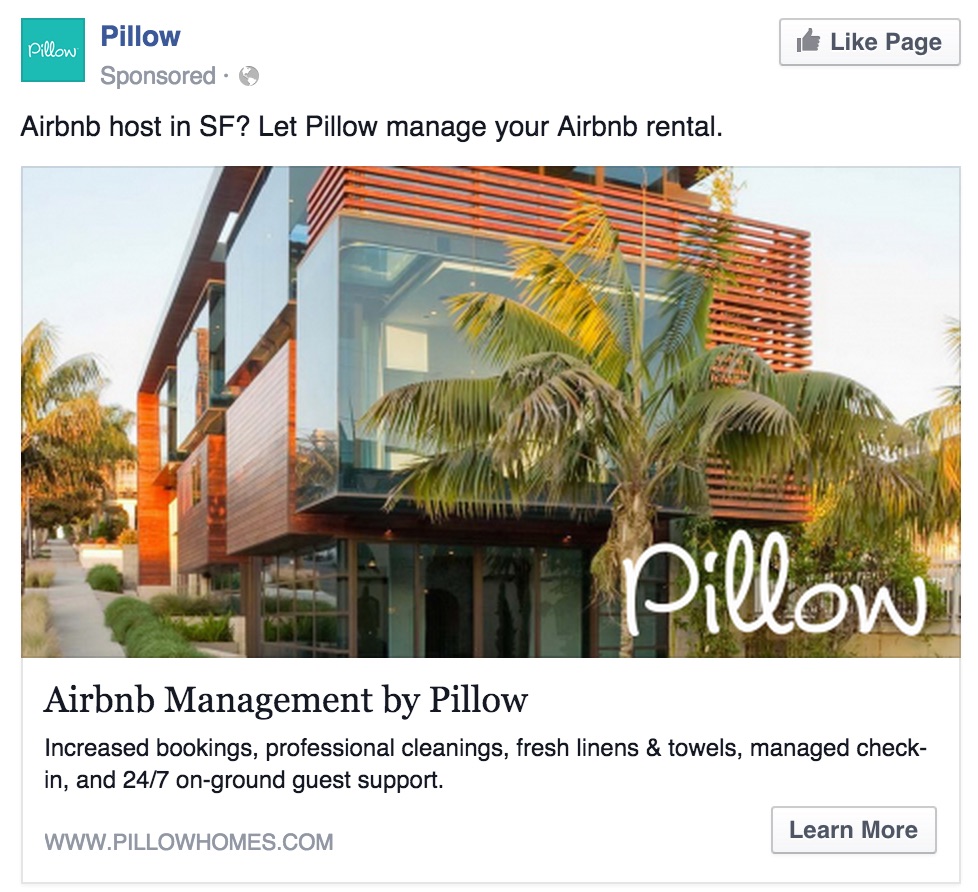The height and width of the screenshot is (892, 978).
Task: Click the public globe audience icon
Action: click(249, 76)
